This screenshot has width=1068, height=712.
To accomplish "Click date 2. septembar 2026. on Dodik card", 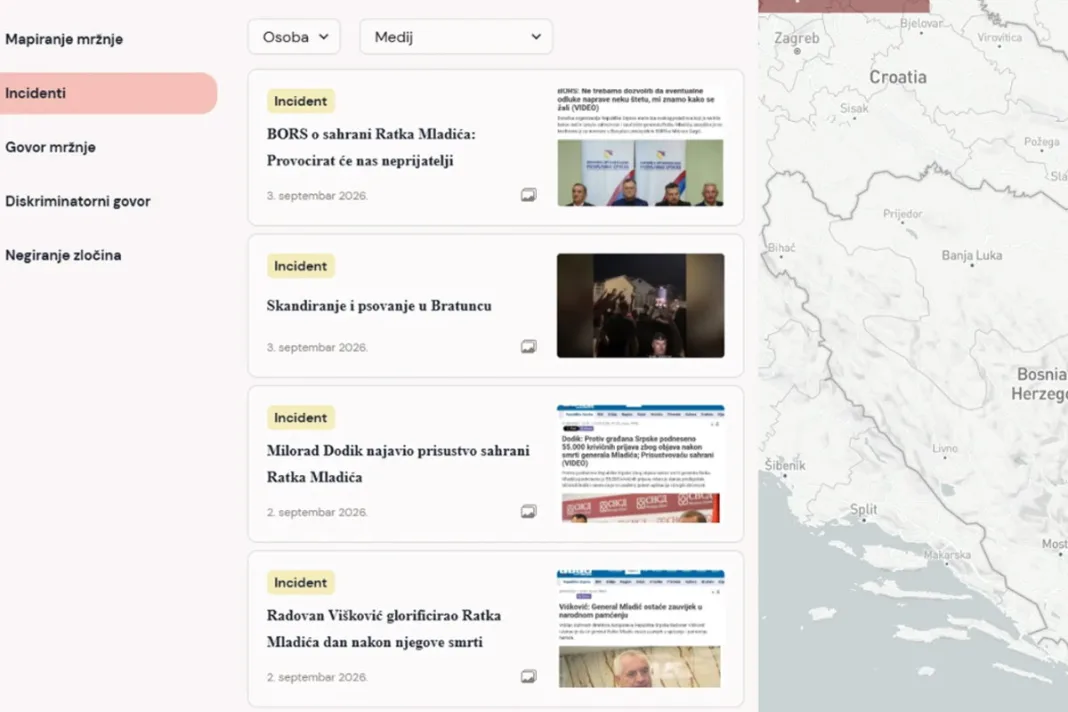I will click(x=317, y=512).
